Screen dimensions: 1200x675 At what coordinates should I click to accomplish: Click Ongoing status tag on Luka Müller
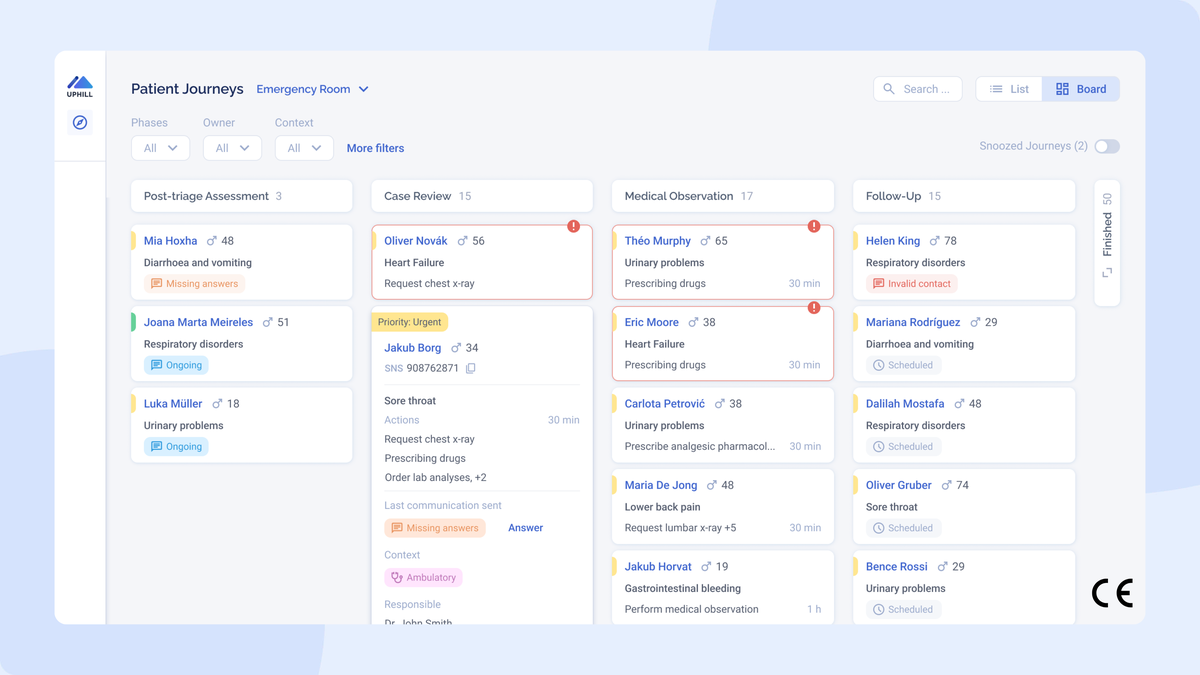(176, 447)
